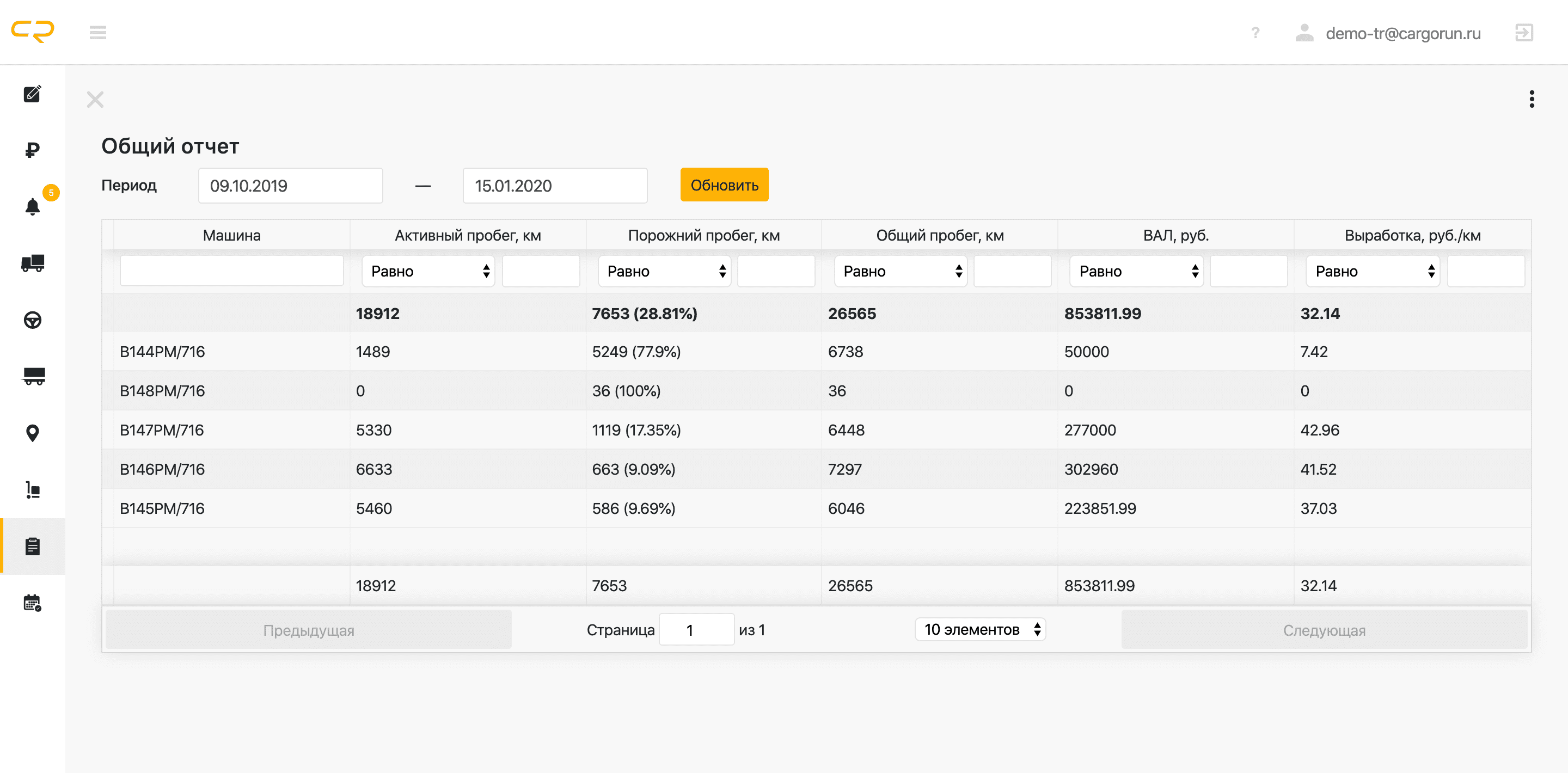Click the map pin location icon
The image size is (1568, 773).
point(32,433)
